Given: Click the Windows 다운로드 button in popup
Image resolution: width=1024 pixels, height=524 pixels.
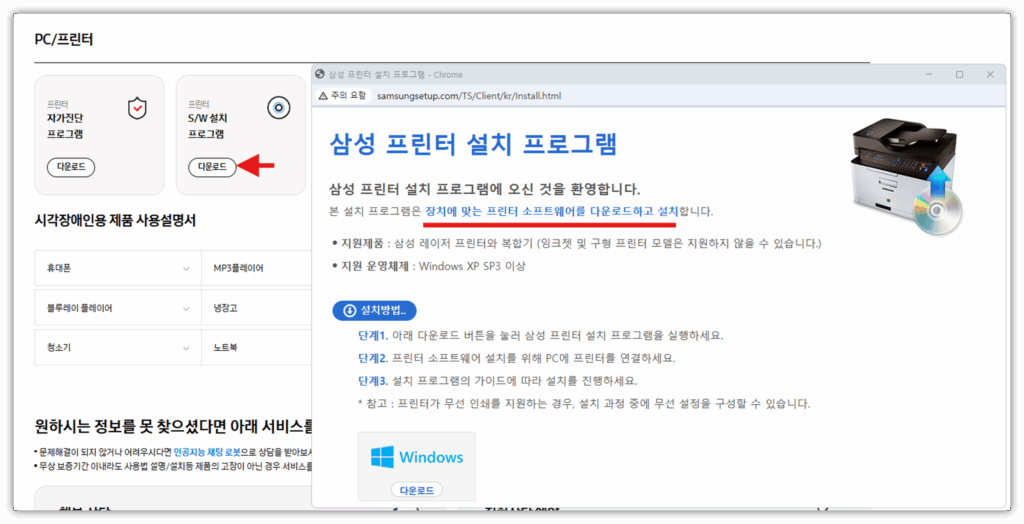Looking at the screenshot, I should pyautogui.click(x=417, y=490).
